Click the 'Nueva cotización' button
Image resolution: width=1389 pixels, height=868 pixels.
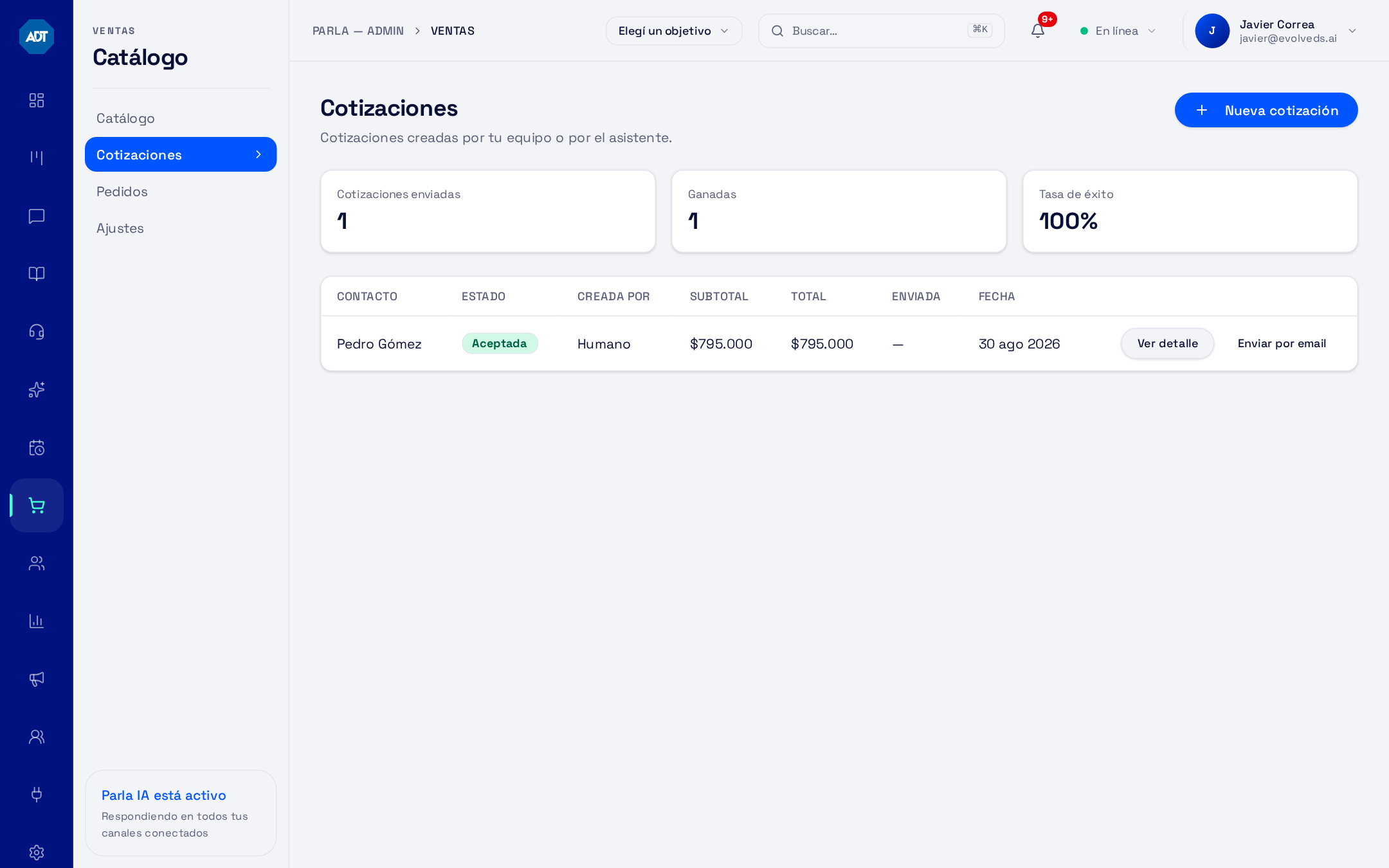(x=1266, y=111)
